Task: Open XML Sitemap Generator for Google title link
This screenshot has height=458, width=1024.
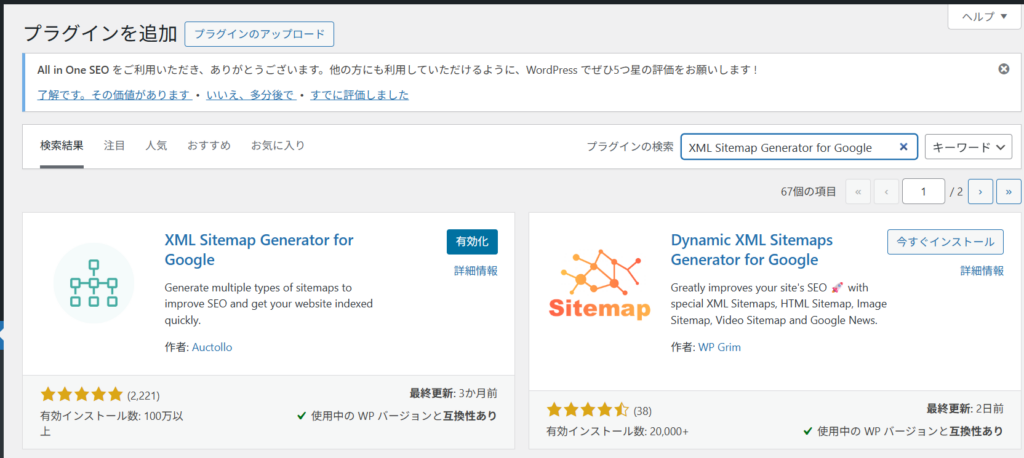Action: pos(259,250)
